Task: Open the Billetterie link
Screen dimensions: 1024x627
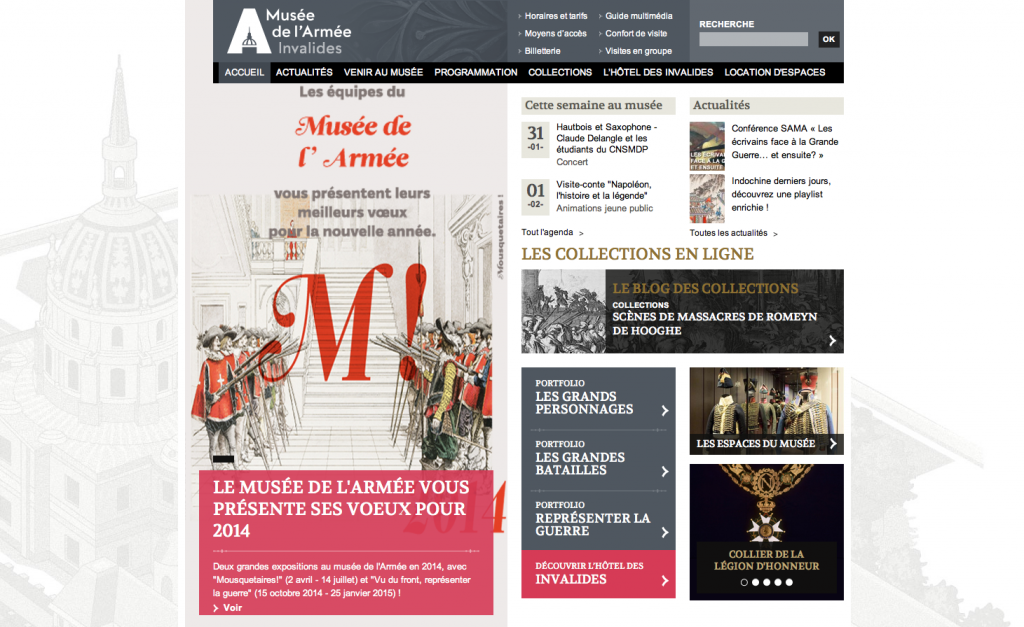Action: tap(542, 51)
